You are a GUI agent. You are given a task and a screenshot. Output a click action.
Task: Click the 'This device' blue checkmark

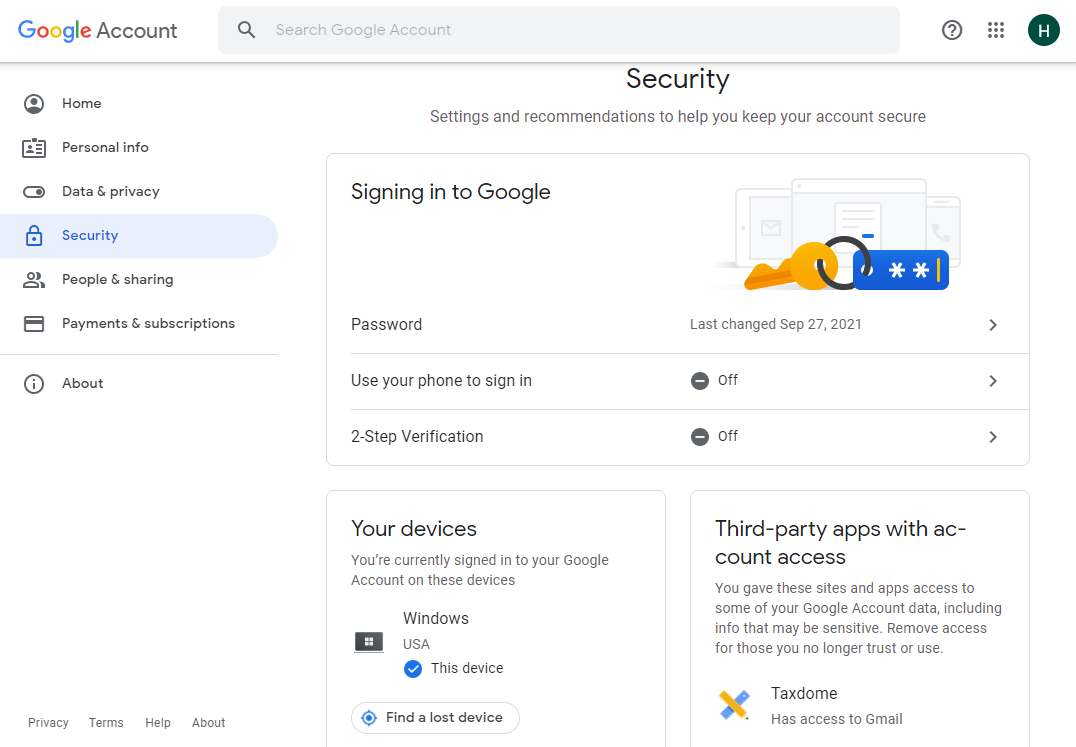413,669
